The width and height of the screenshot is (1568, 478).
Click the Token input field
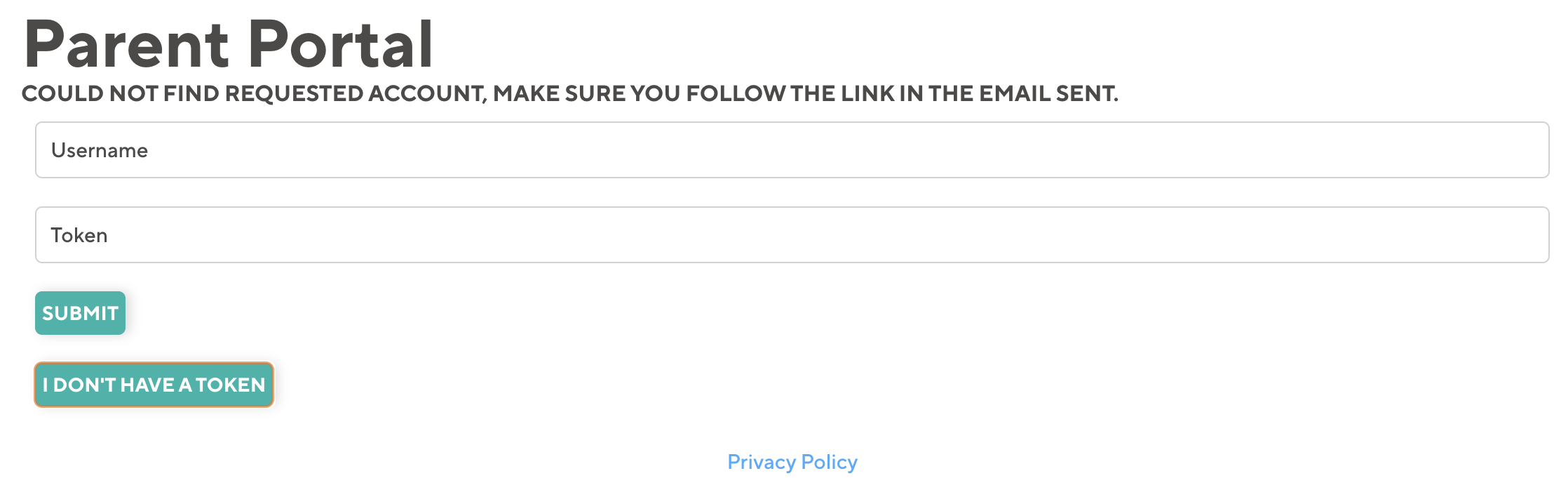coord(792,235)
